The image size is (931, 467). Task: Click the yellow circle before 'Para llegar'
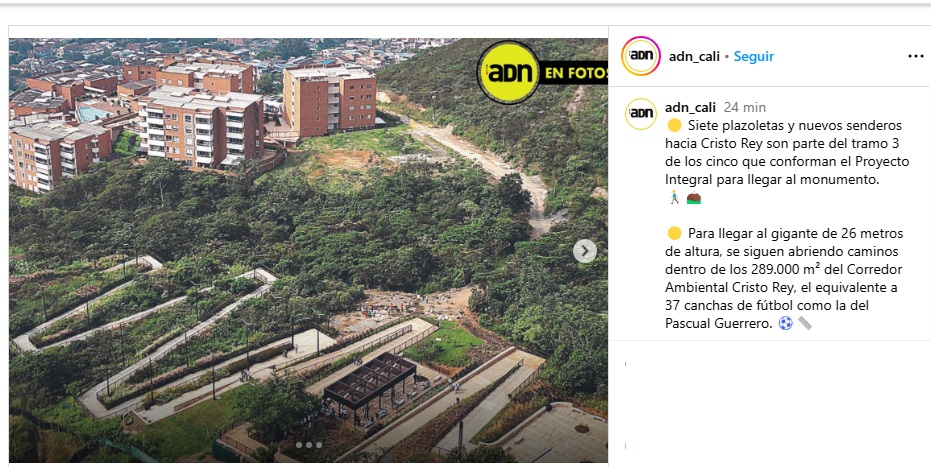point(674,233)
